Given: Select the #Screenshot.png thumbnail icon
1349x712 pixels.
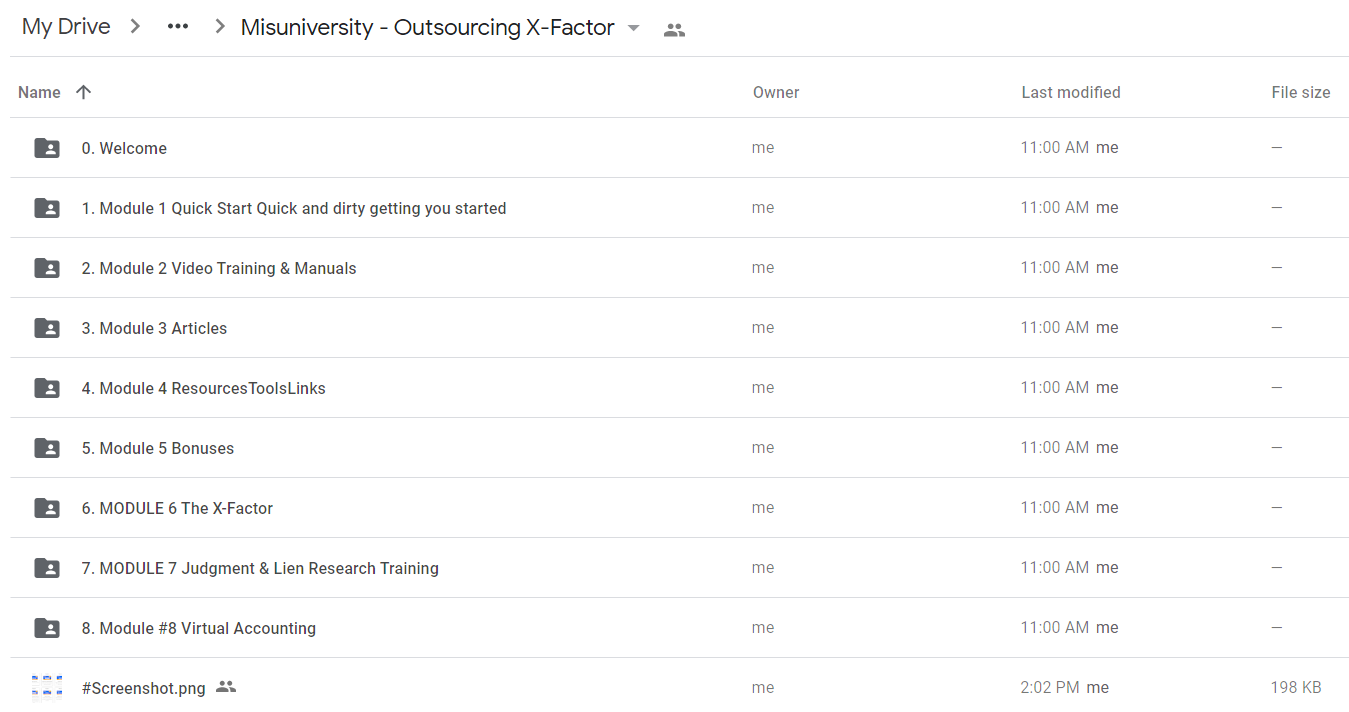Looking at the screenshot, I should coord(47,688).
